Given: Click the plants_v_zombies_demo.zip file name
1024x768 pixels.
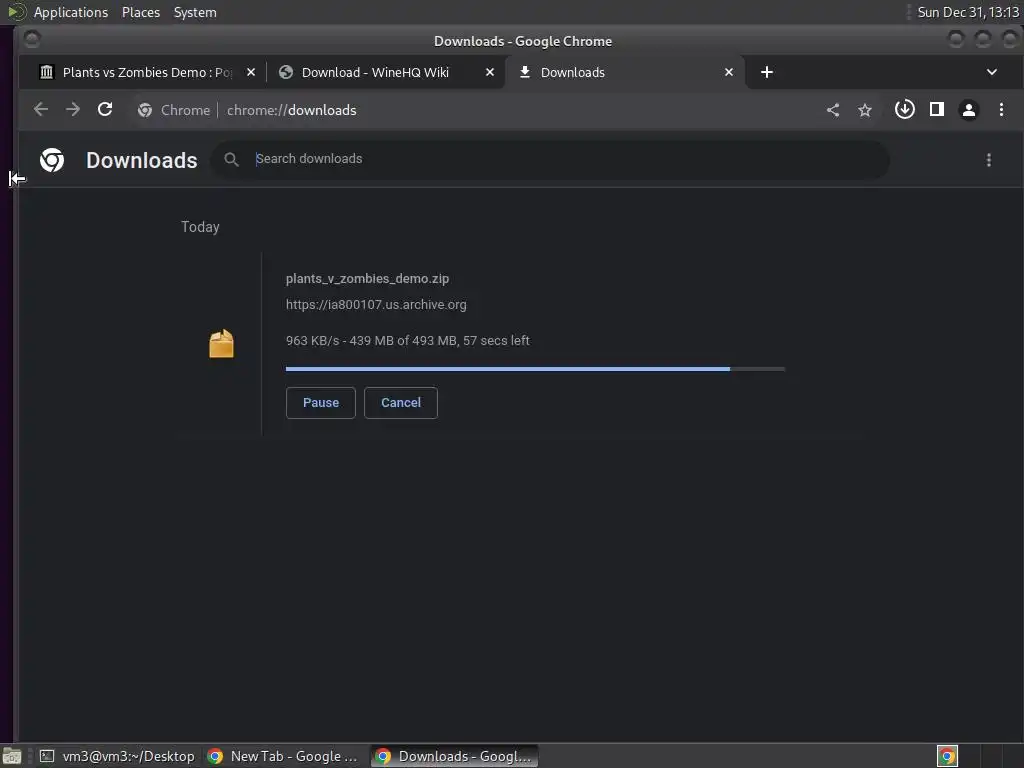Looking at the screenshot, I should (368, 279).
